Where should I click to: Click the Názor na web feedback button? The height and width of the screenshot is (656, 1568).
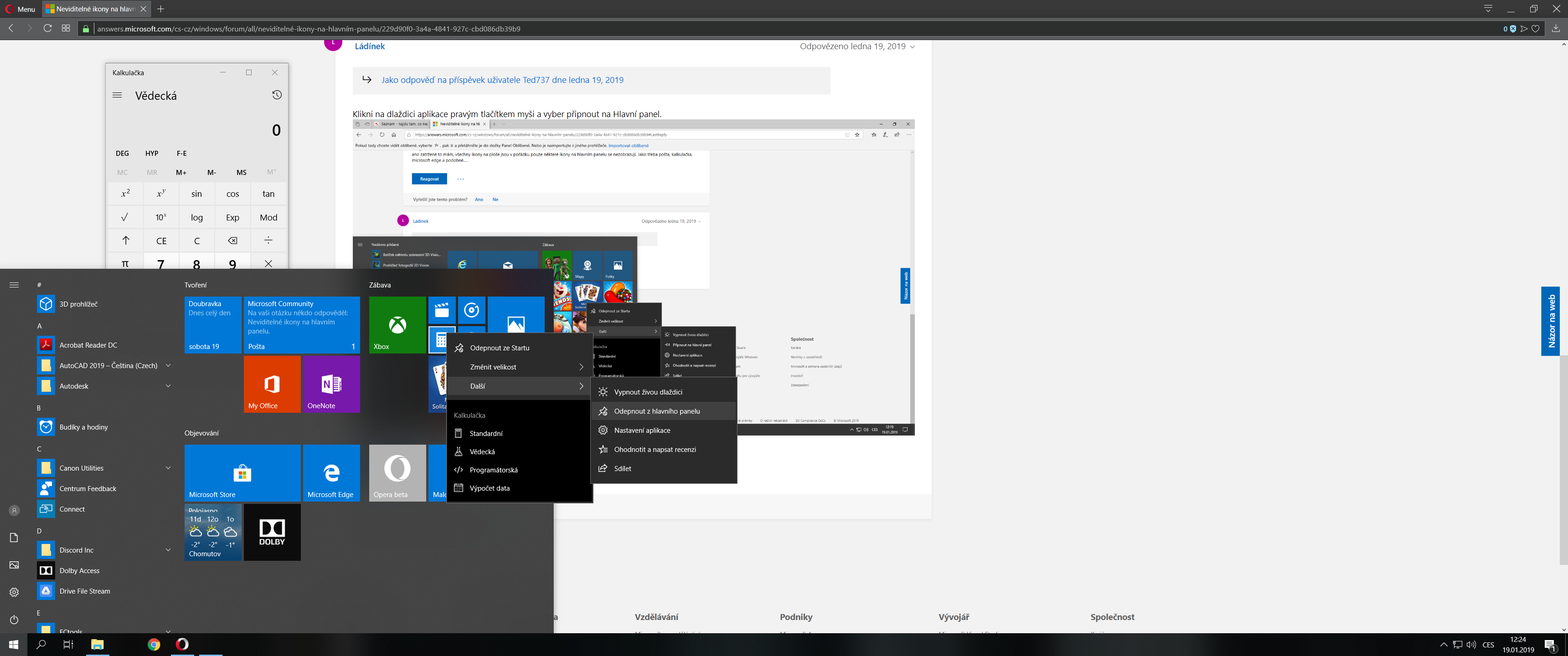(1550, 321)
